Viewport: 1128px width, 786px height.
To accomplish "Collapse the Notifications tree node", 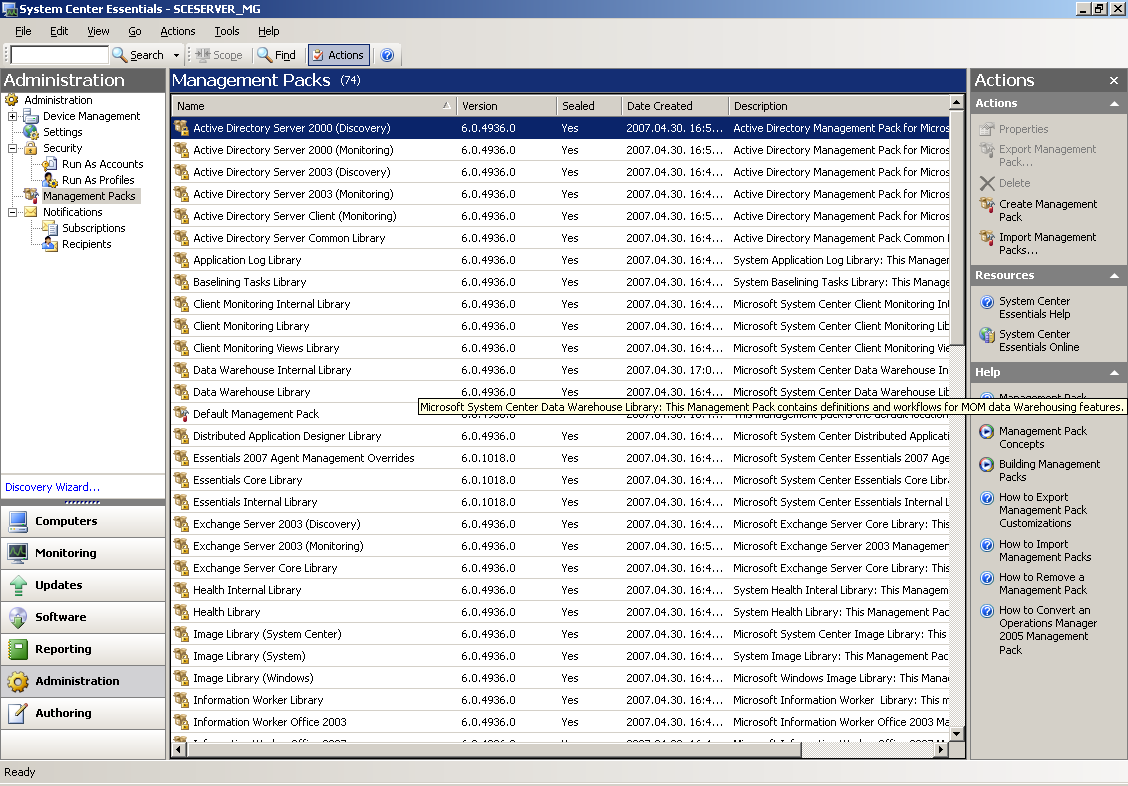I will [x=12, y=212].
